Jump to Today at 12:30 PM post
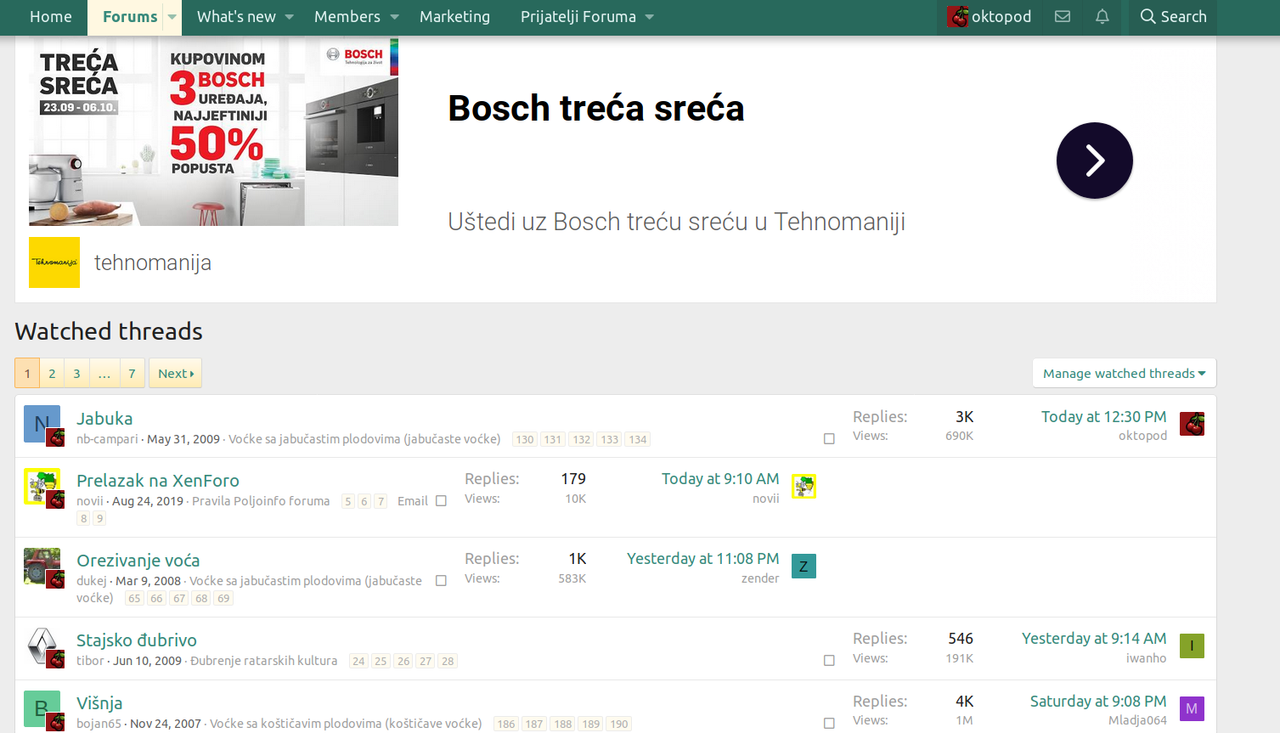 pyautogui.click(x=1103, y=416)
